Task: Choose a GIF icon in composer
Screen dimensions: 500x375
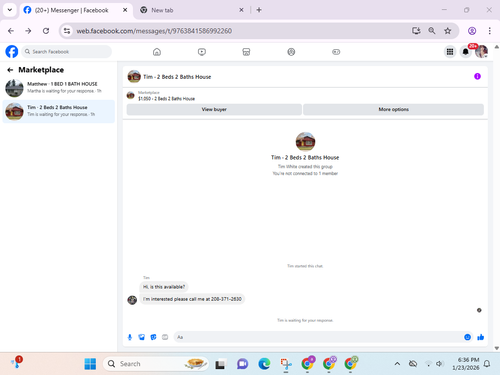Action: coord(165,337)
